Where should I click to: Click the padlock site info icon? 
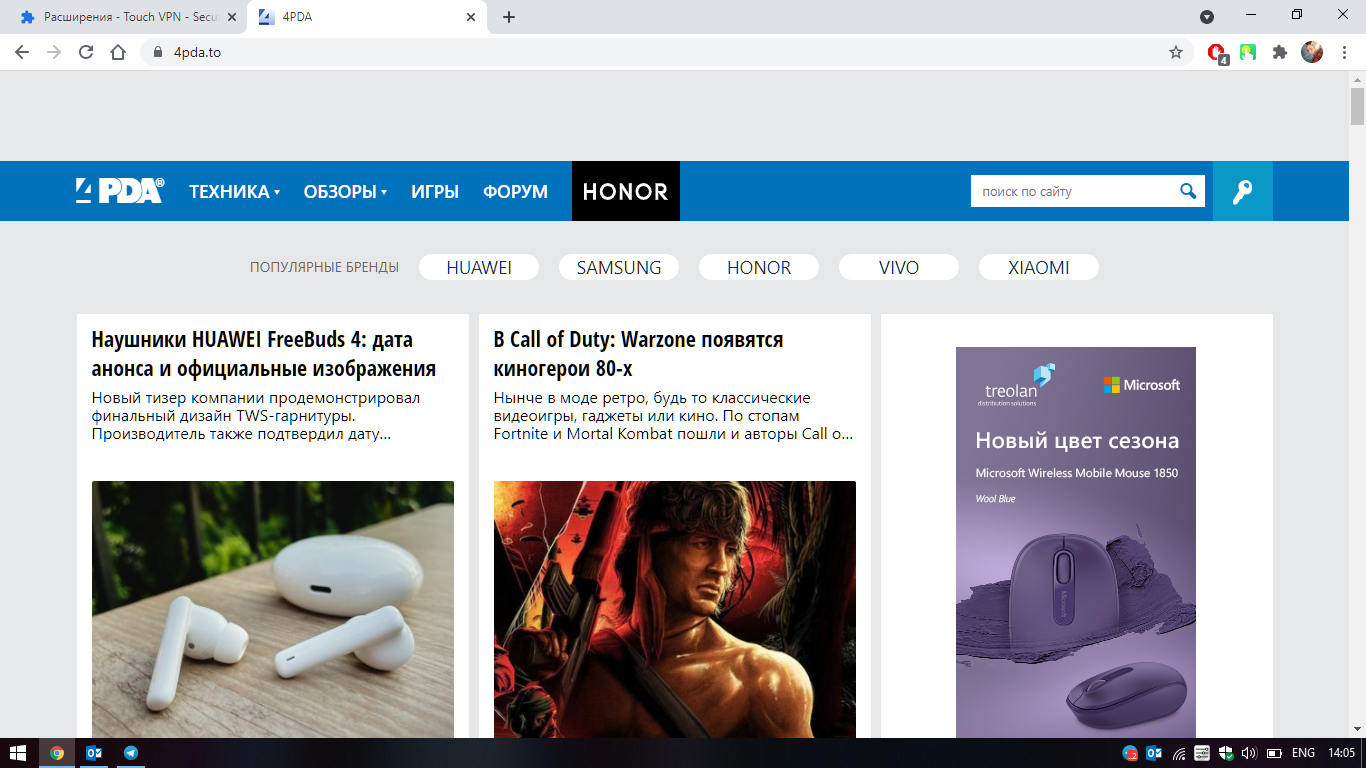coord(157,52)
